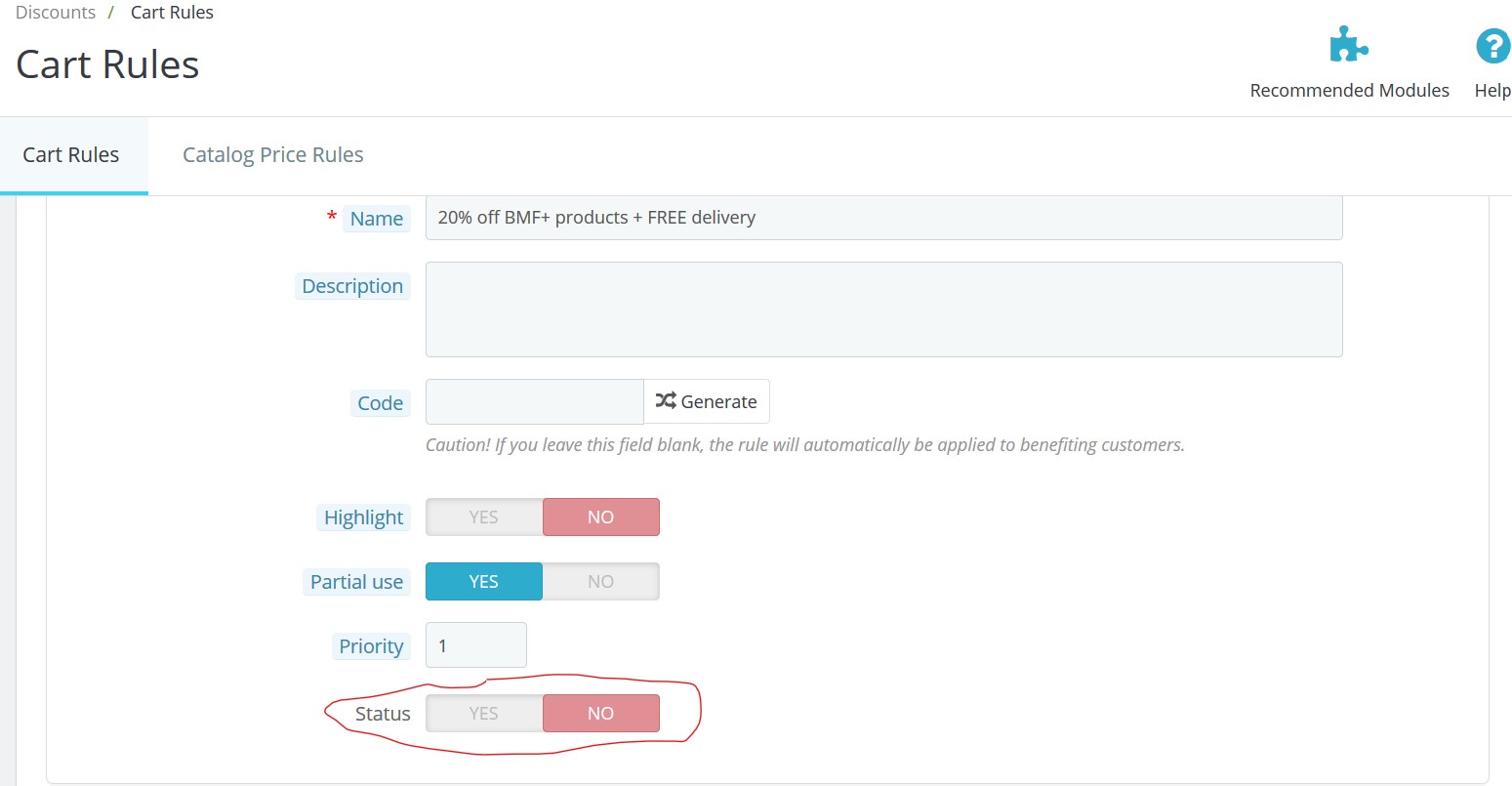Disable Partial use by clicking NO
1512x786 pixels.
tap(601, 581)
